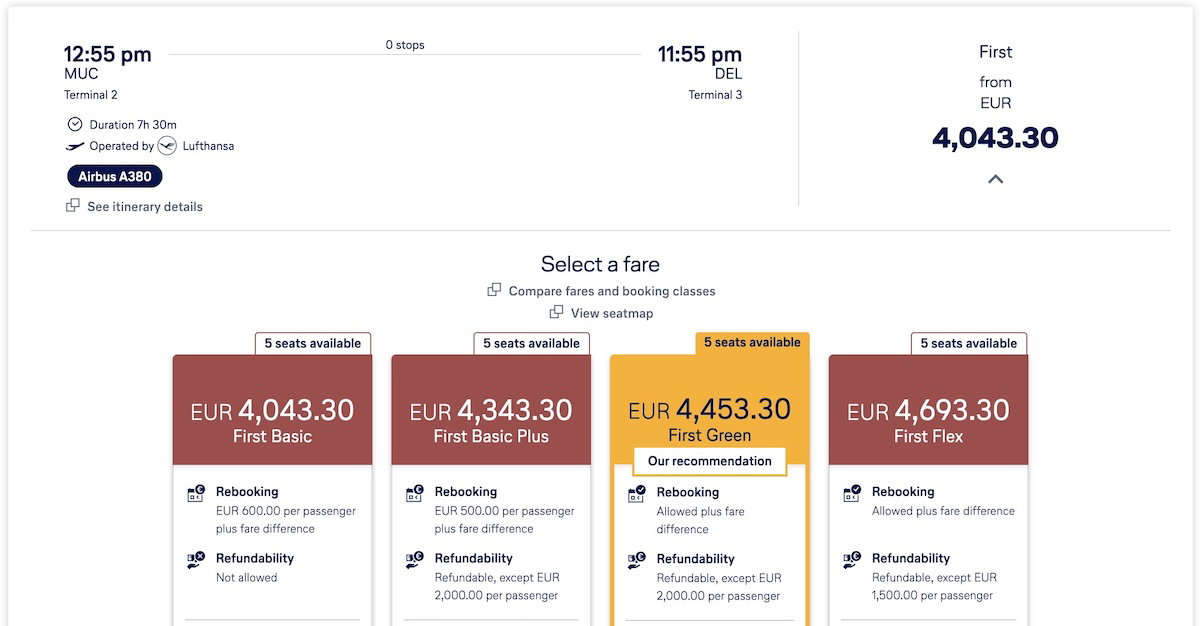Click the popup icon beside See itinerary details
The image size is (1200, 626).
pos(73,206)
